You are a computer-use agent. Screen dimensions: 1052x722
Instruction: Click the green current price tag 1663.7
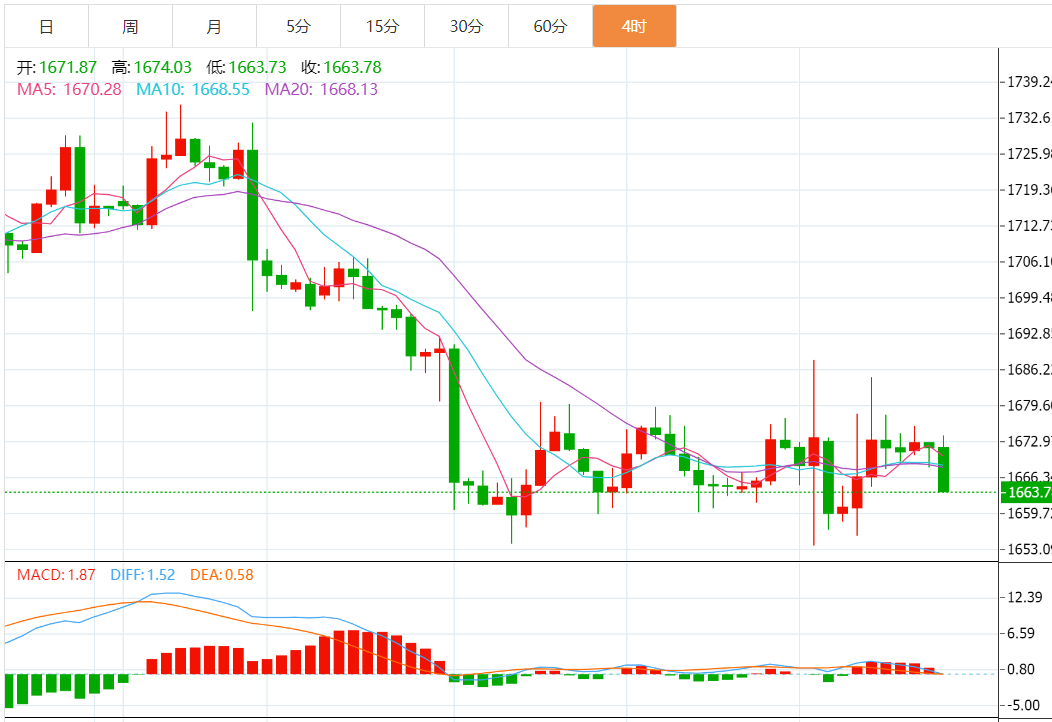(1027, 492)
